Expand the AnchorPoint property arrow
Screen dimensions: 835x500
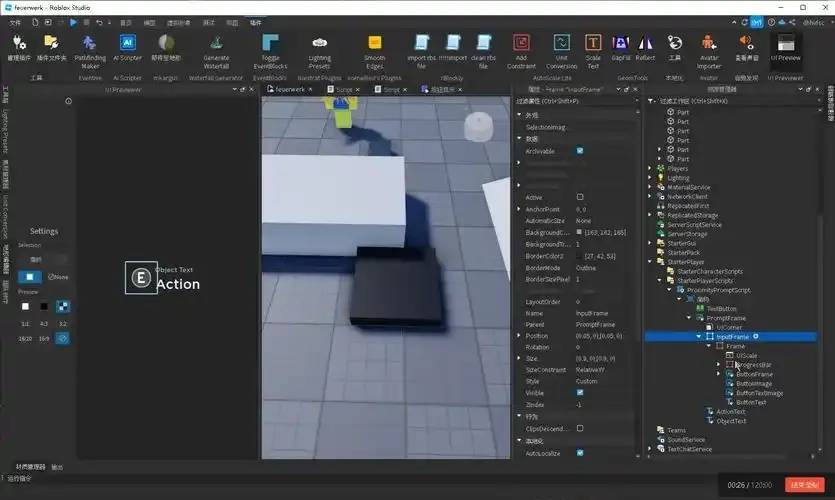point(519,209)
